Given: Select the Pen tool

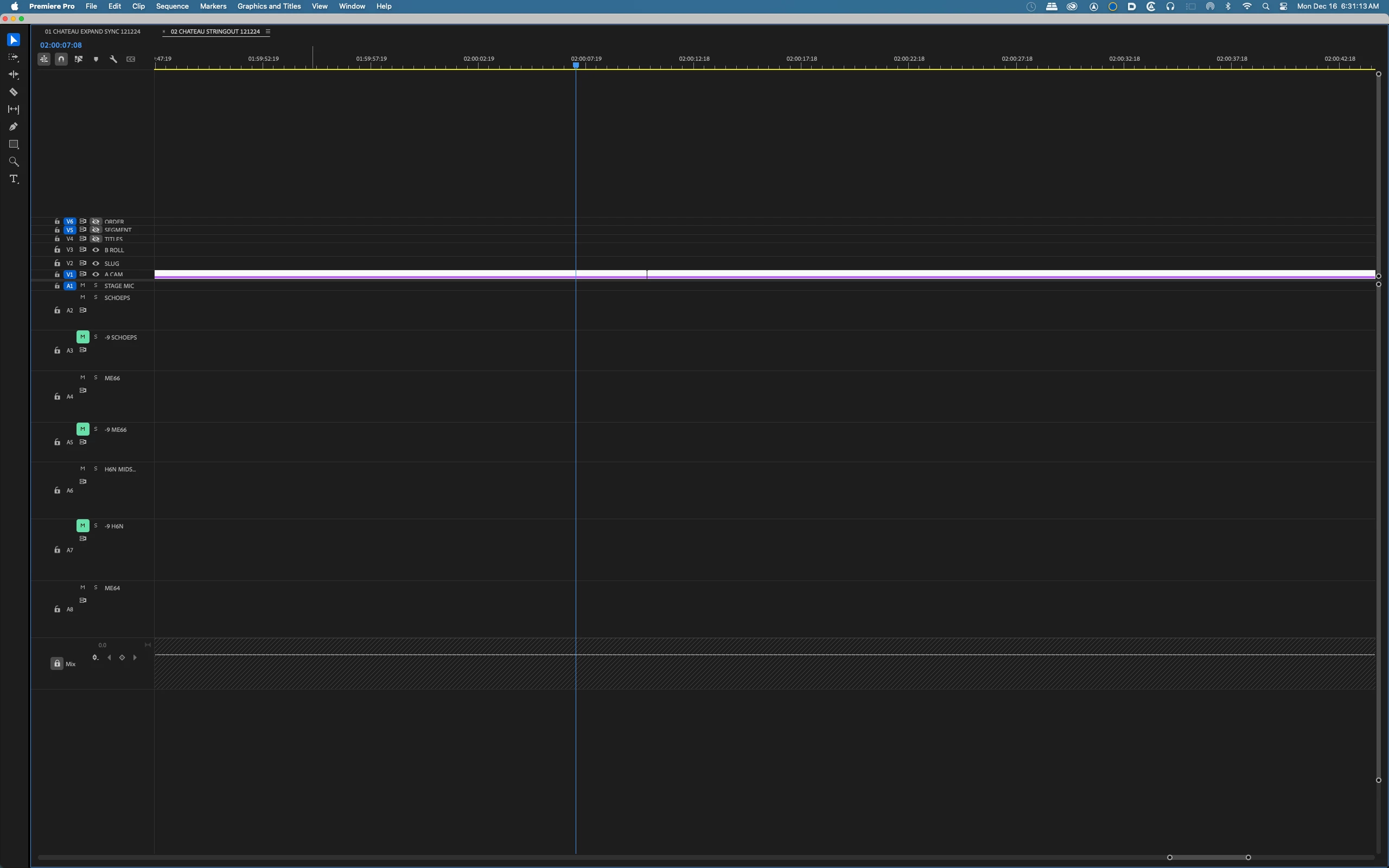Looking at the screenshot, I should point(13,127).
